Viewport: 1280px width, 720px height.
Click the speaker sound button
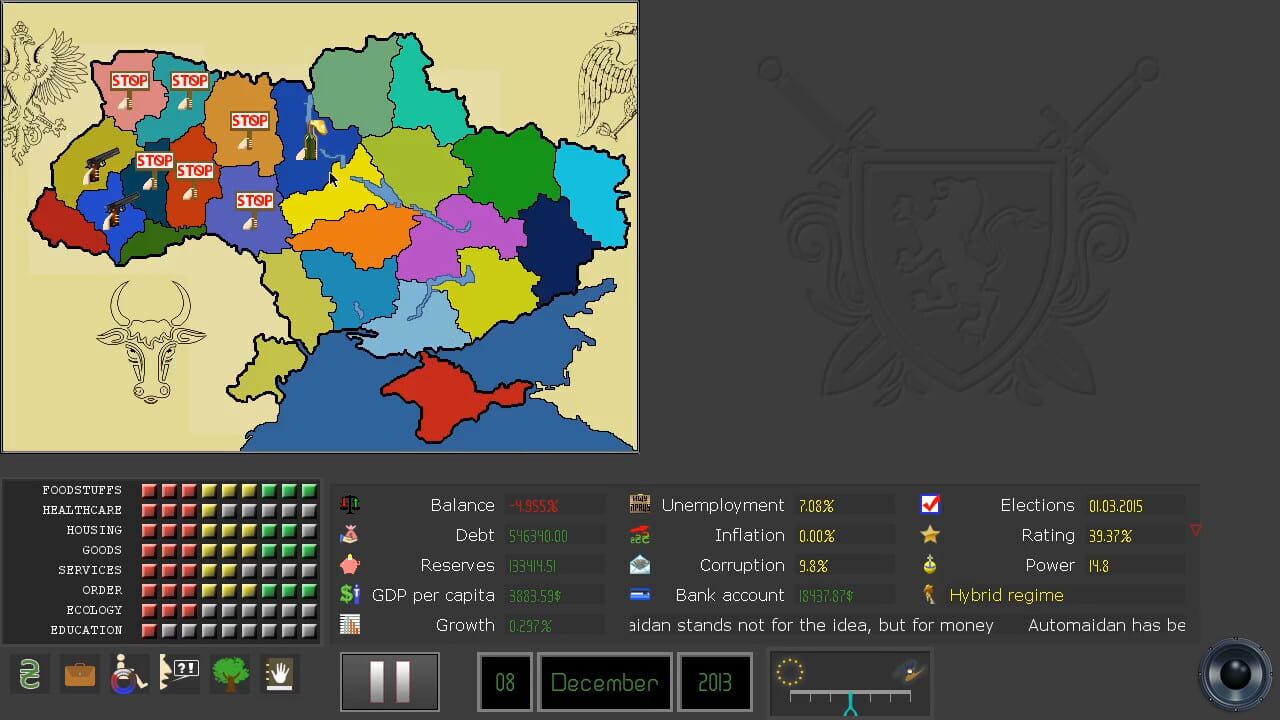[x=1235, y=673]
